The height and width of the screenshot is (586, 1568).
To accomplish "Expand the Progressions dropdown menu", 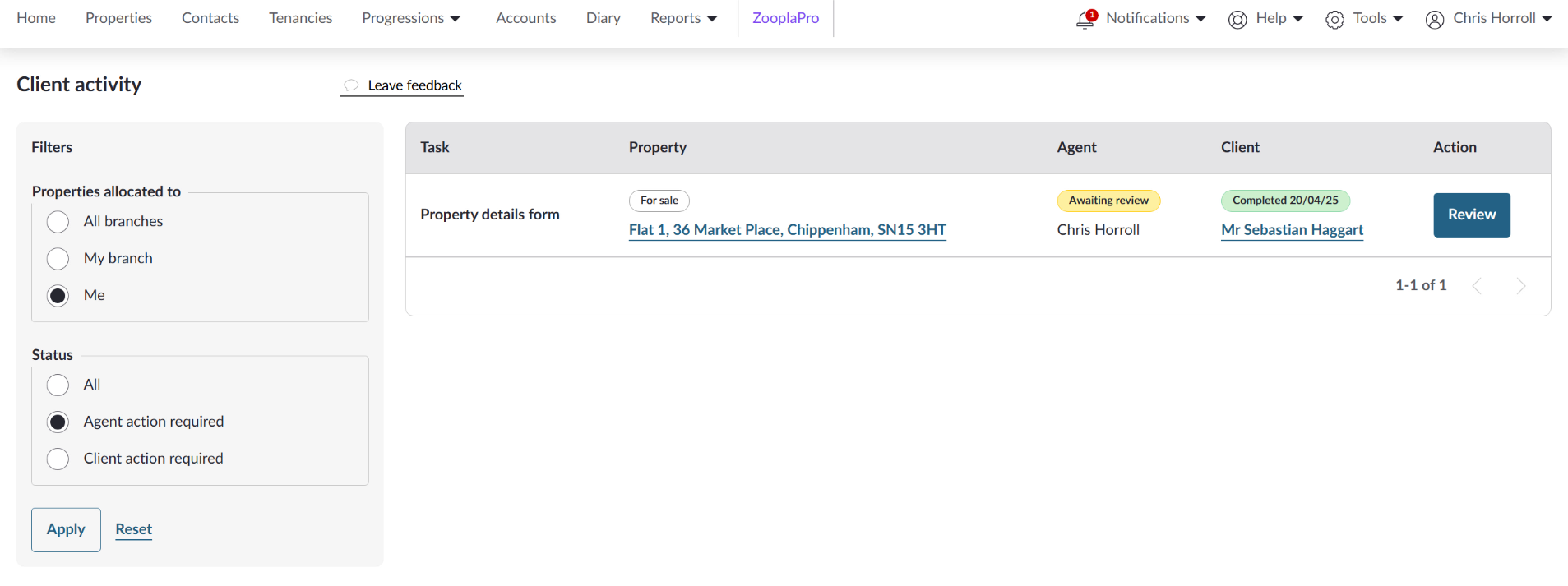I will [x=411, y=18].
